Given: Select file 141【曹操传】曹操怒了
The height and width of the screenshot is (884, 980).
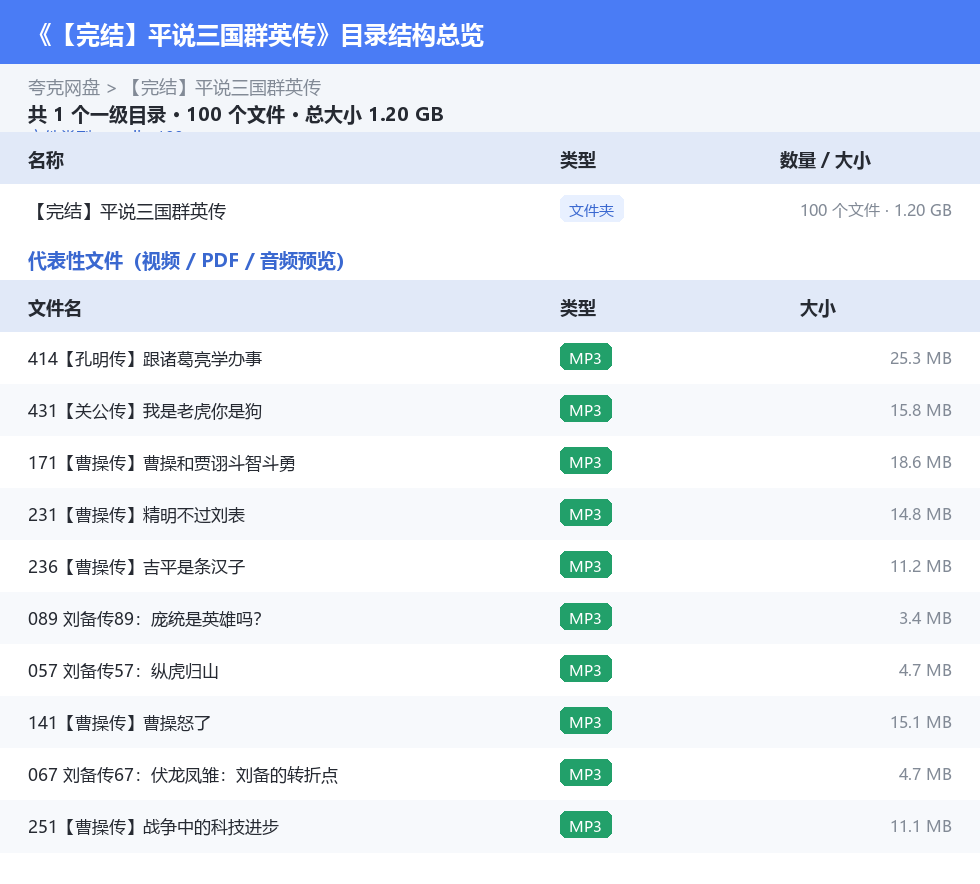Looking at the screenshot, I should point(119,723).
